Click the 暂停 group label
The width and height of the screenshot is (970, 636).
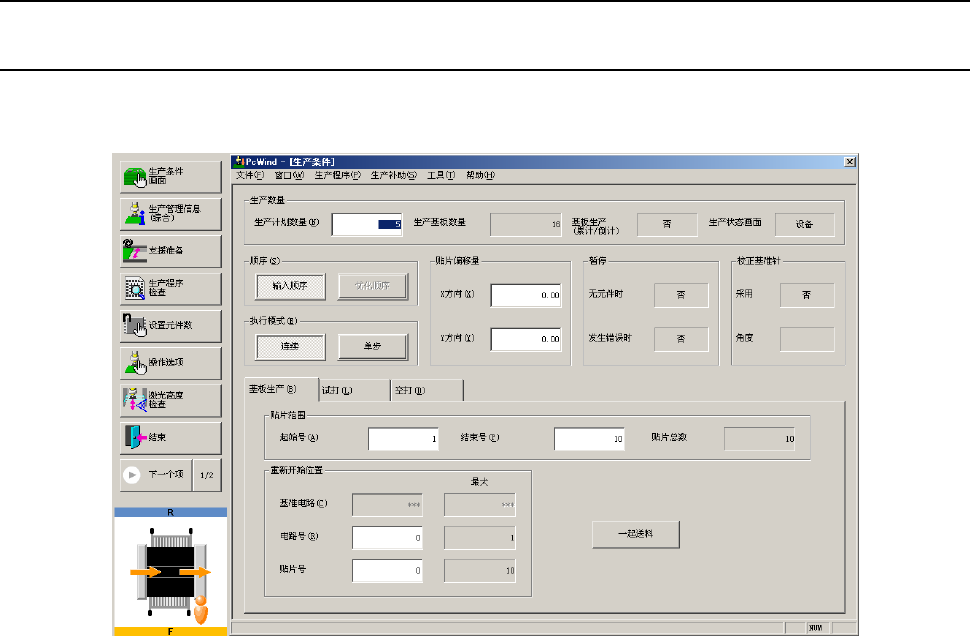(x=598, y=260)
